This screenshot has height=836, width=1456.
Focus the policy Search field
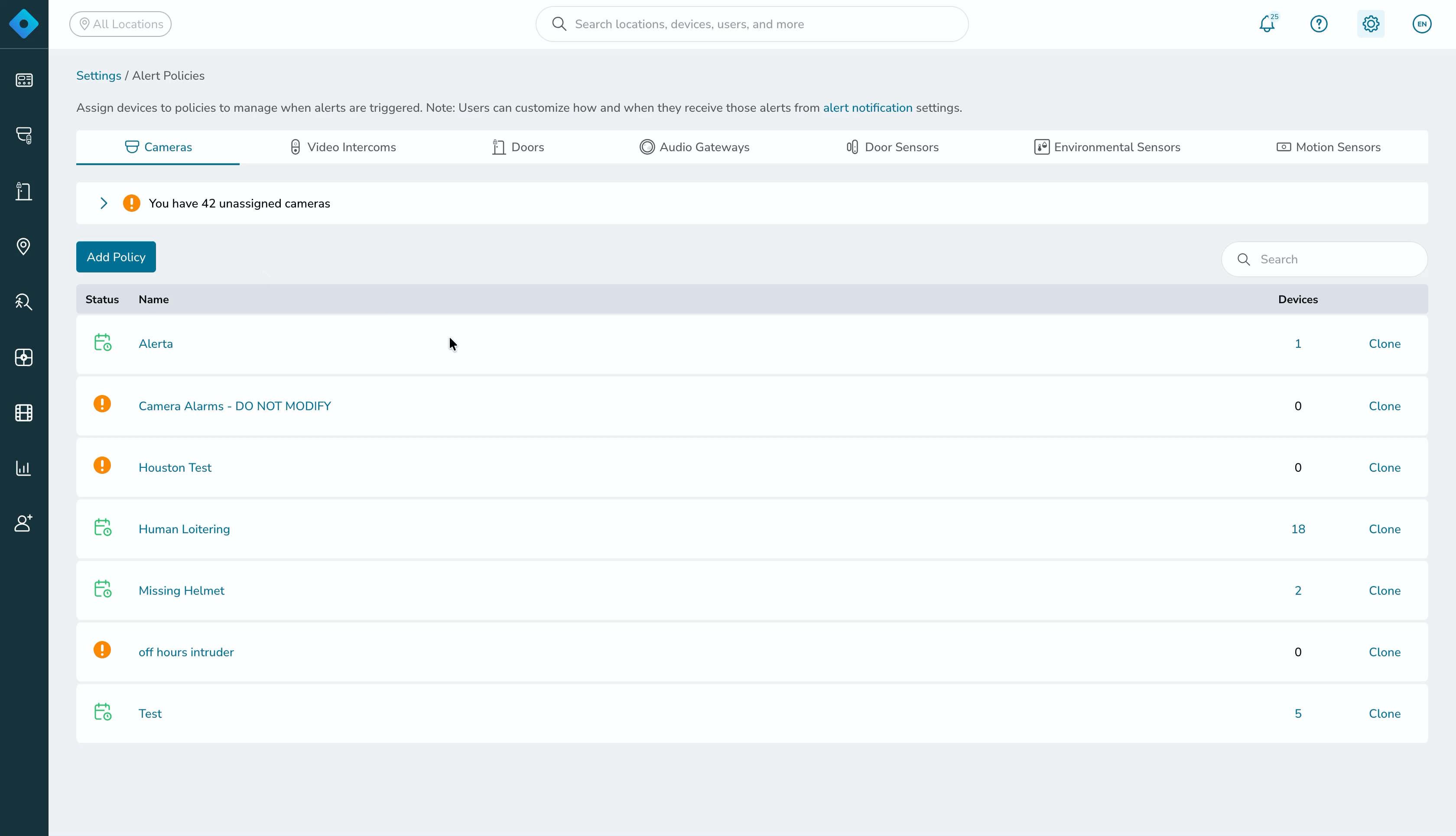pyautogui.click(x=1324, y=259)
